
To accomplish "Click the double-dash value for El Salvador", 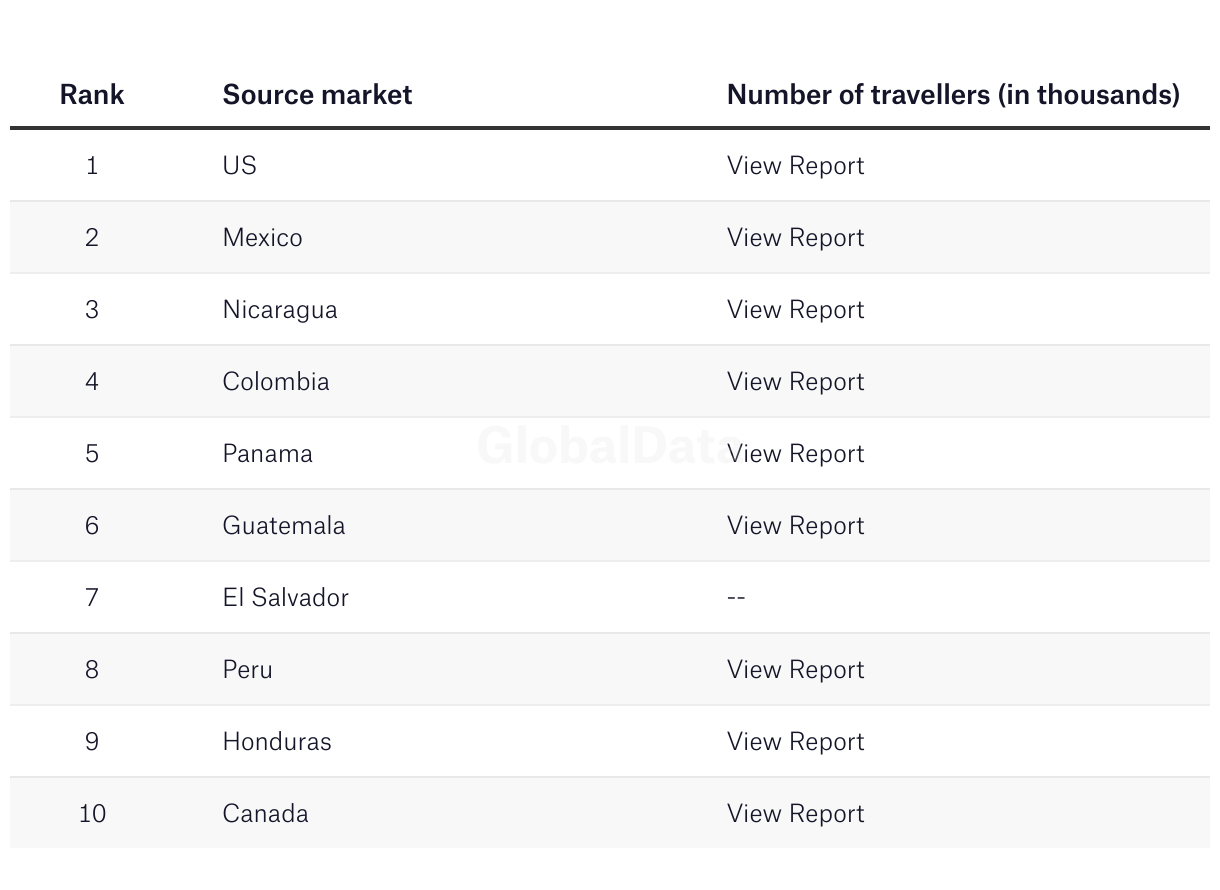I will (736, 598).
